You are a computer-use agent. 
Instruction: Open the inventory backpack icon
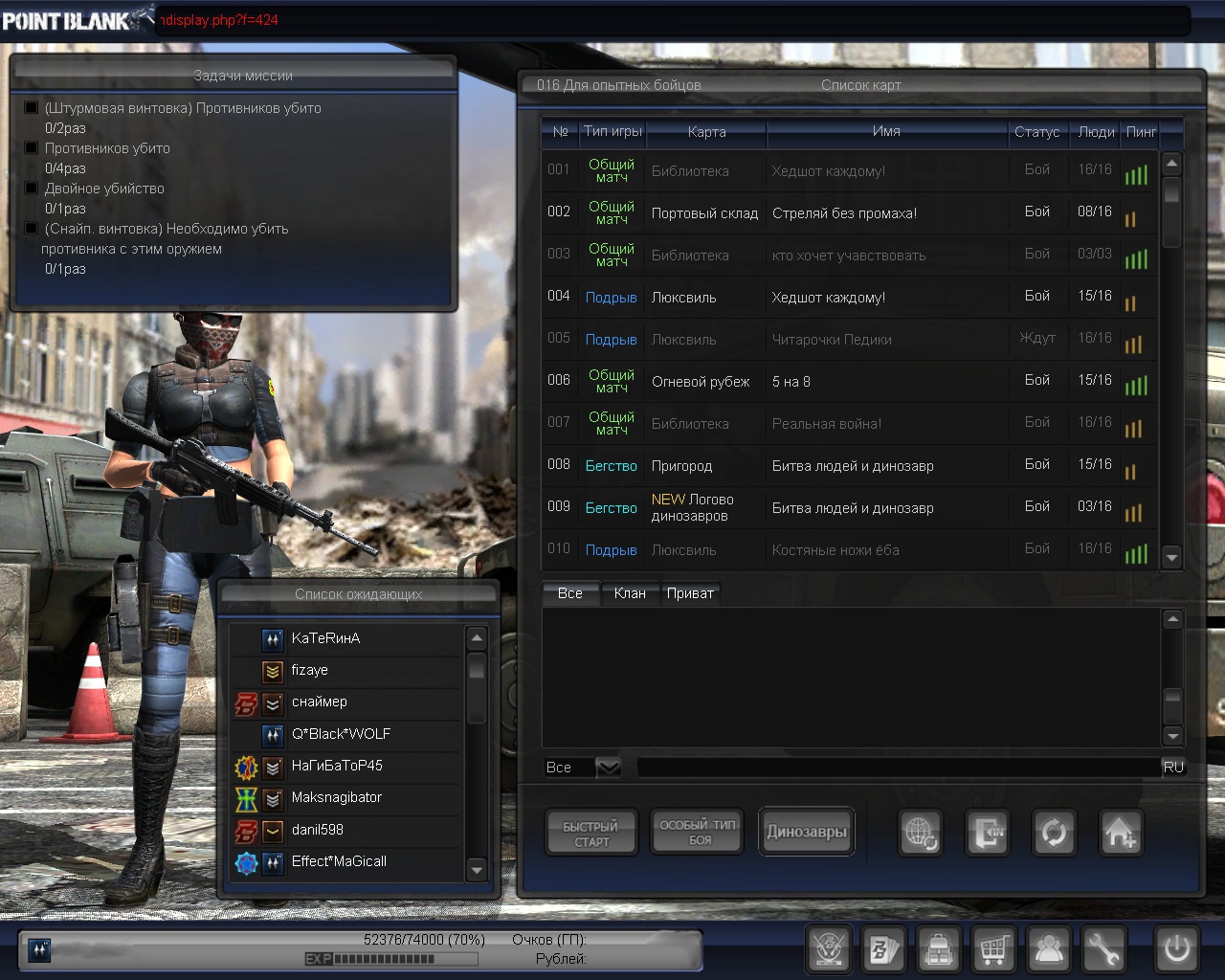(x=939, y=949)
